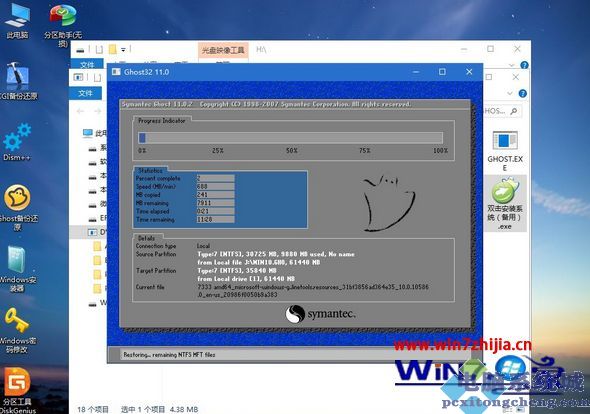
Task: Click the folder icon in back Explorer quick toolbar
Action: 112,49
